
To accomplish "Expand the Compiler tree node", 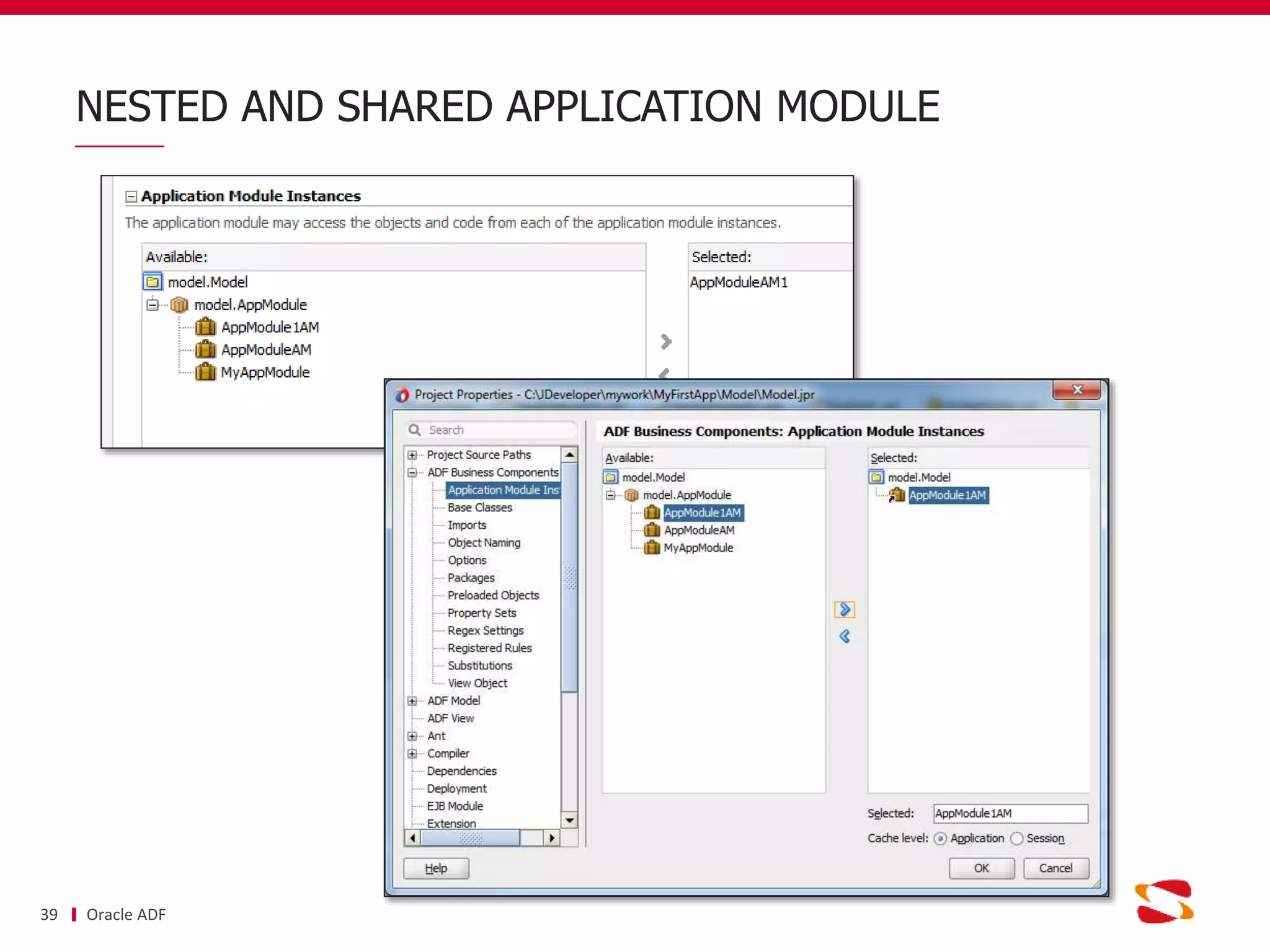I will coord(412,754).
